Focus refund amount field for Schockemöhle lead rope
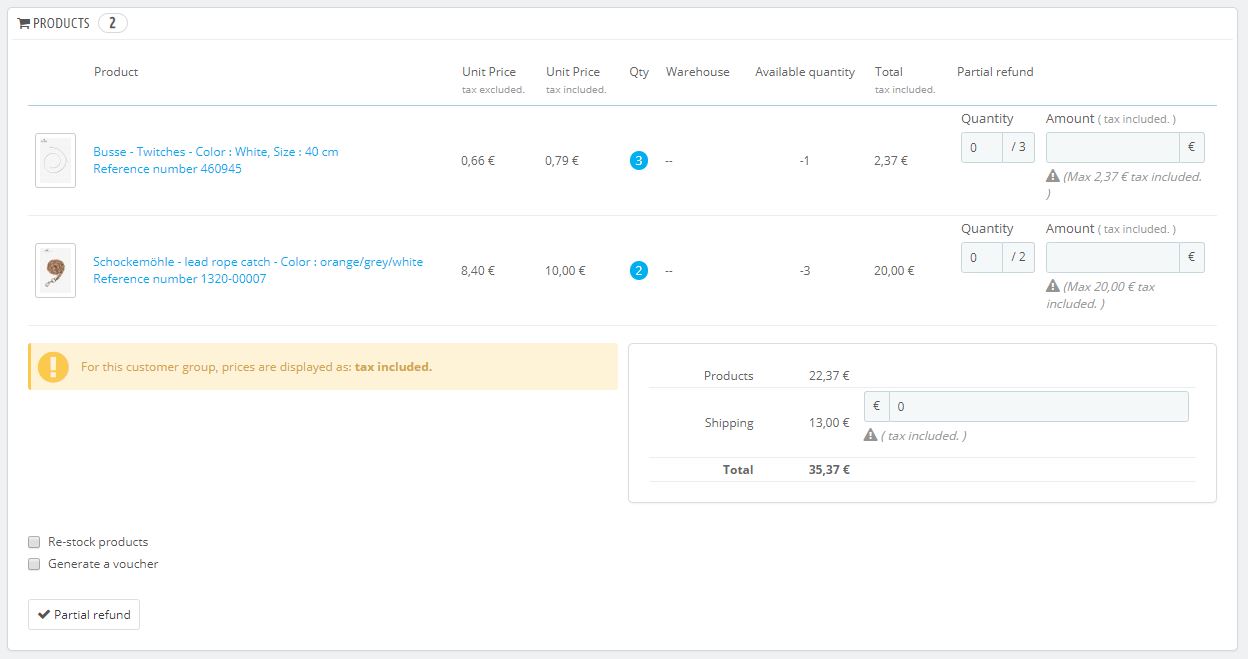Image resolution: width=1248 pixels, height=659 pixels. pos(1113,258)
